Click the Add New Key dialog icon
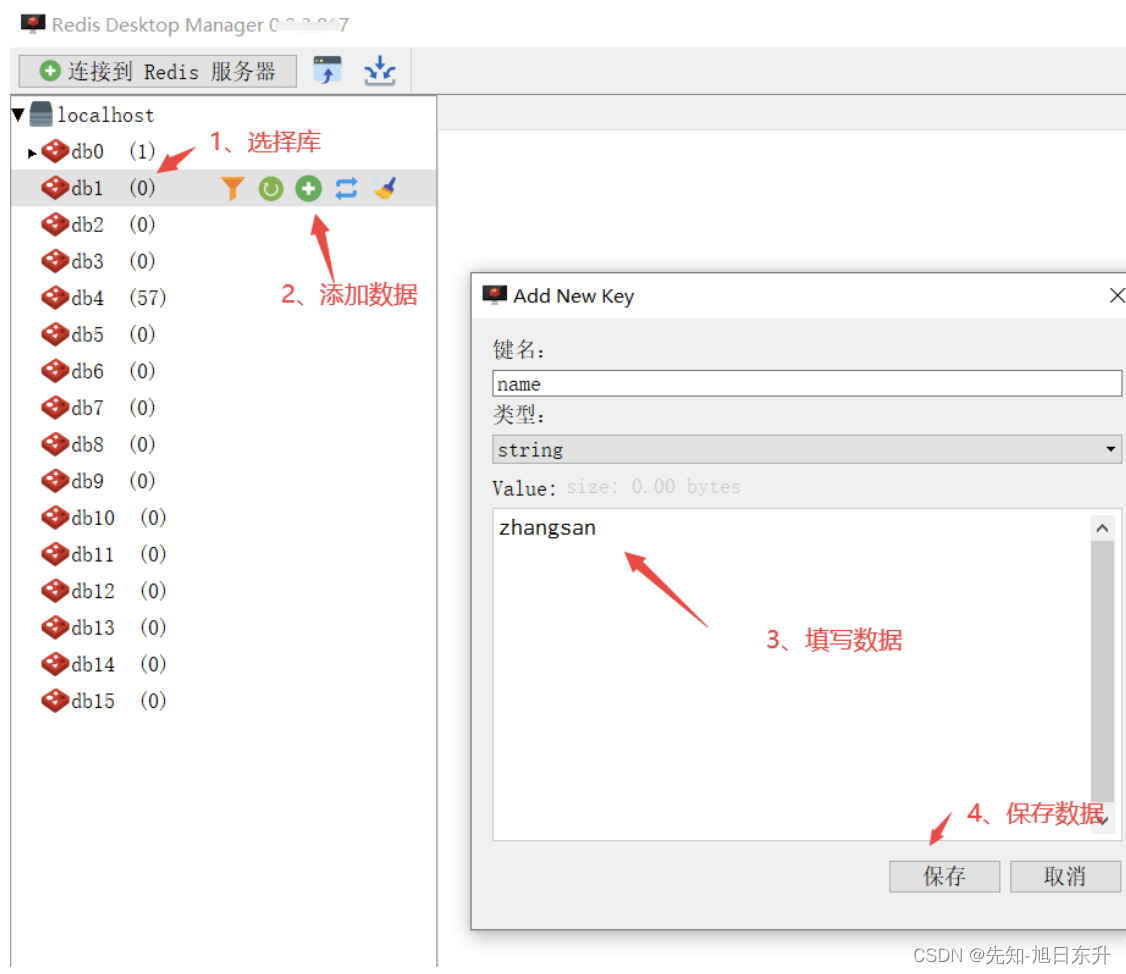Screen dimensions: 1126x974 pyautogui.click(x=494, y=295)
